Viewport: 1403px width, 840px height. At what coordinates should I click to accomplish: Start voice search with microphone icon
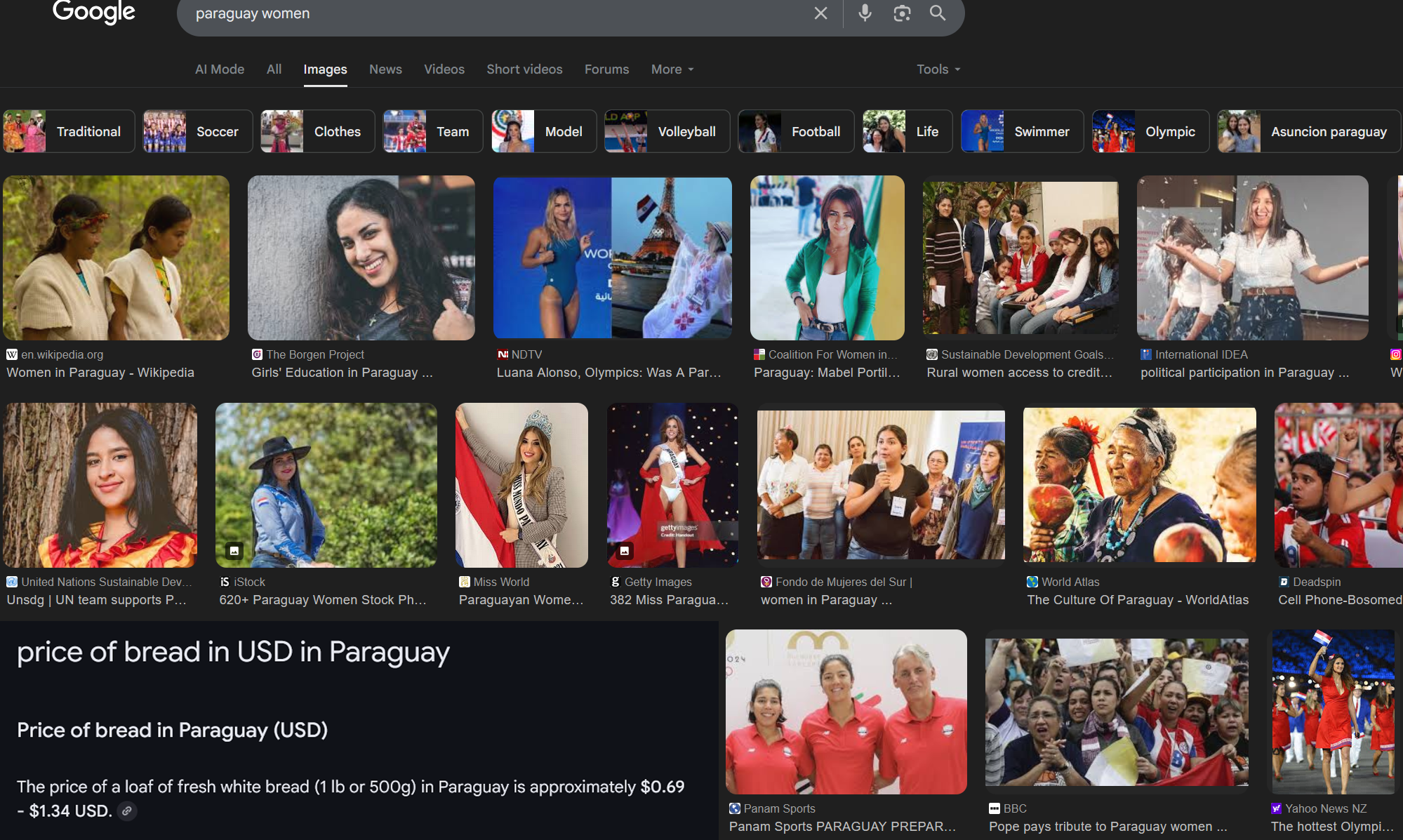(x=865, y=13)
